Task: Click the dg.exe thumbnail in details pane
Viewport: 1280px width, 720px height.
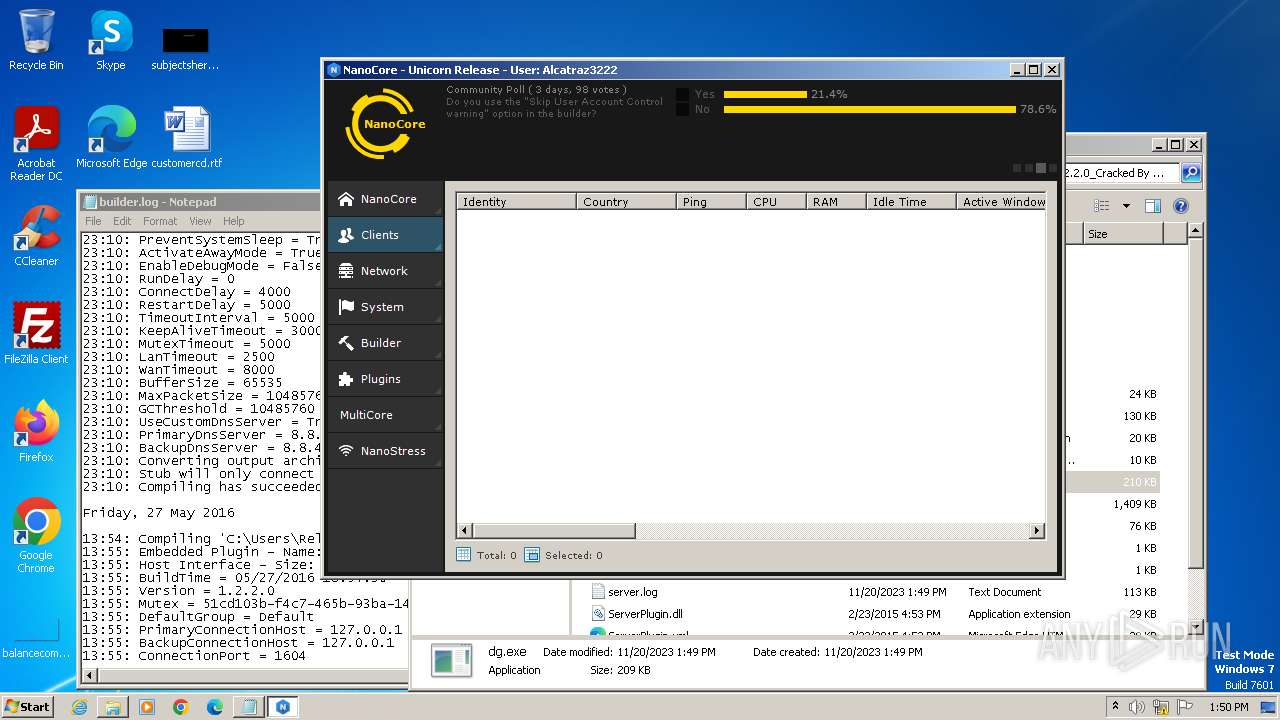Action: click(x=451, y=660)
